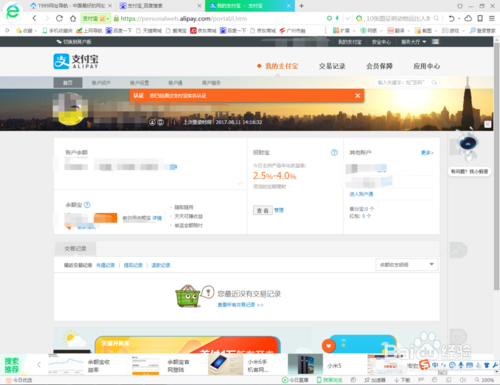
Task: Click the previous arrow in 搜索推荐 bar
Action: tap(39, 365)
